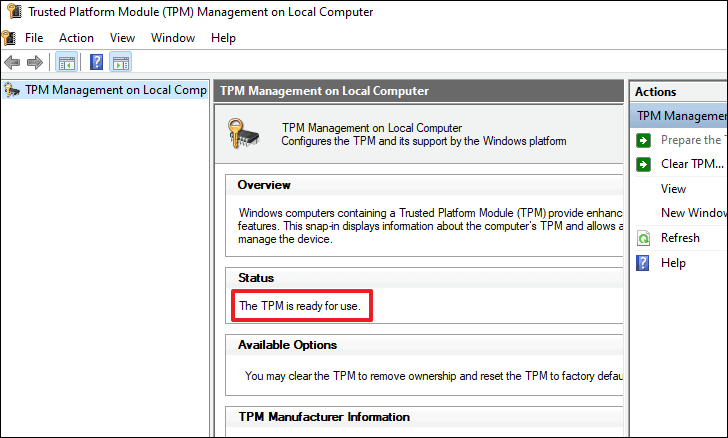Open the Help menu
The image size is (728, 438).
pos(223,38)
